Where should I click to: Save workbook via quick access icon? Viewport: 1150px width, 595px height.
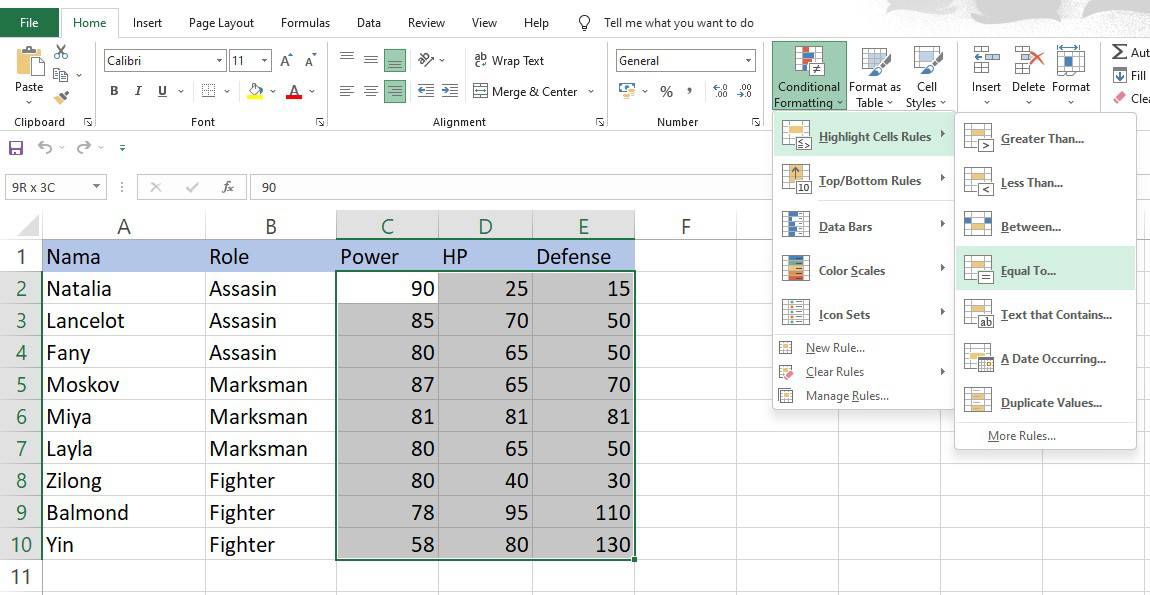point(15,148)
